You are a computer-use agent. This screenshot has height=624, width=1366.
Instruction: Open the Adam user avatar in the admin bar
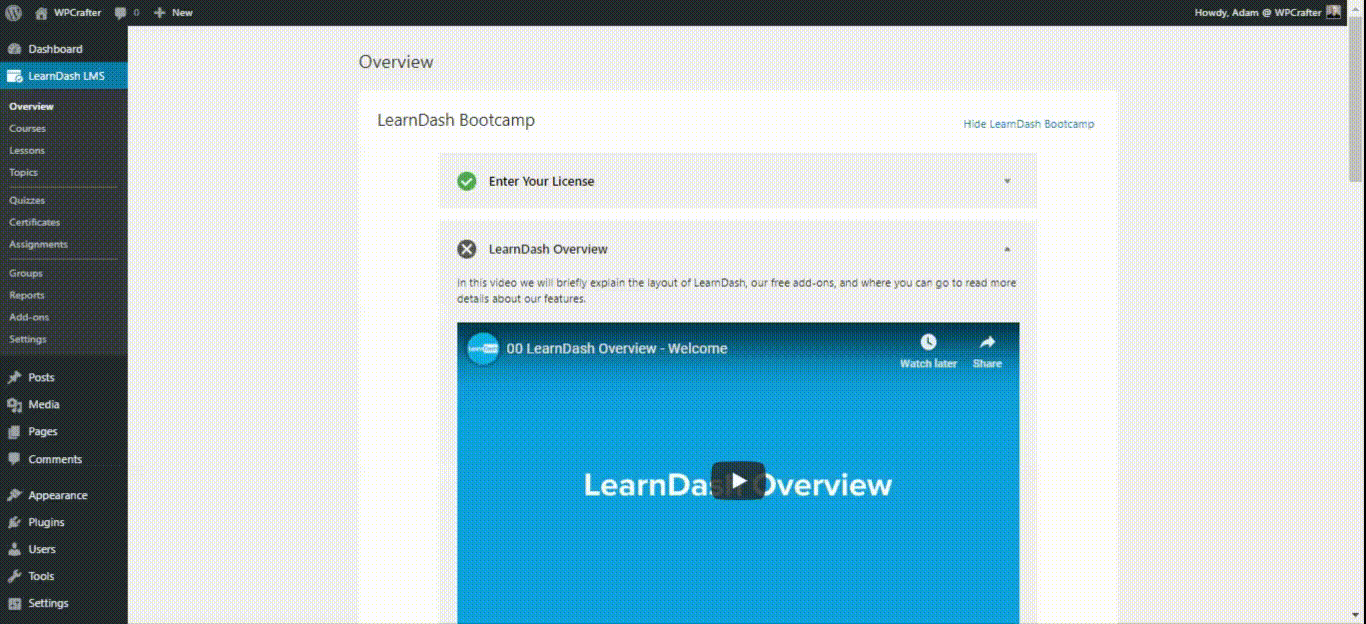(x=1333, y=12)
